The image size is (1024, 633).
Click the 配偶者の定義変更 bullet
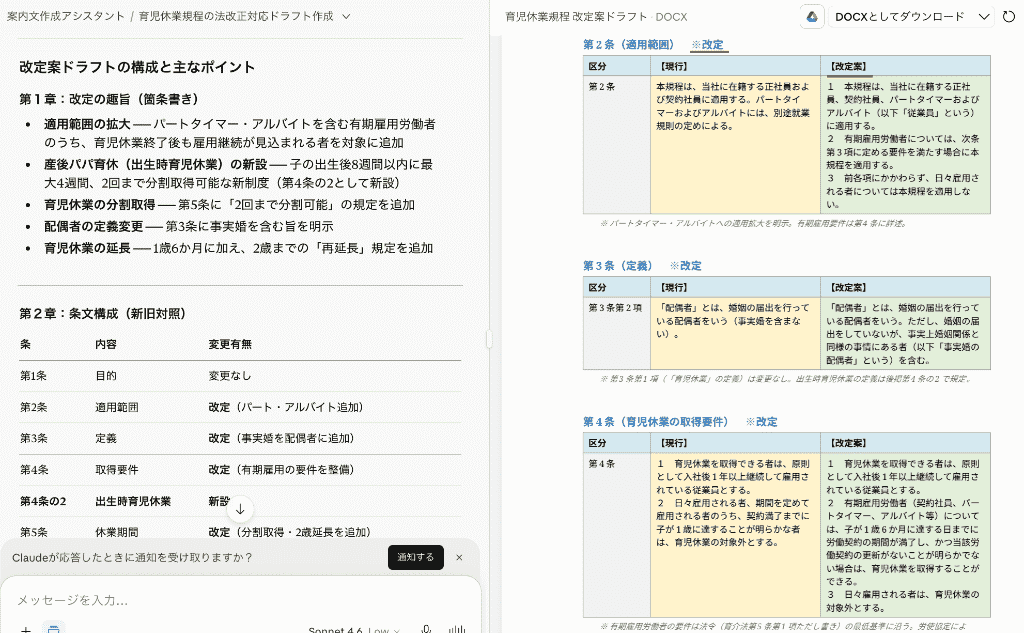[189, 226]
